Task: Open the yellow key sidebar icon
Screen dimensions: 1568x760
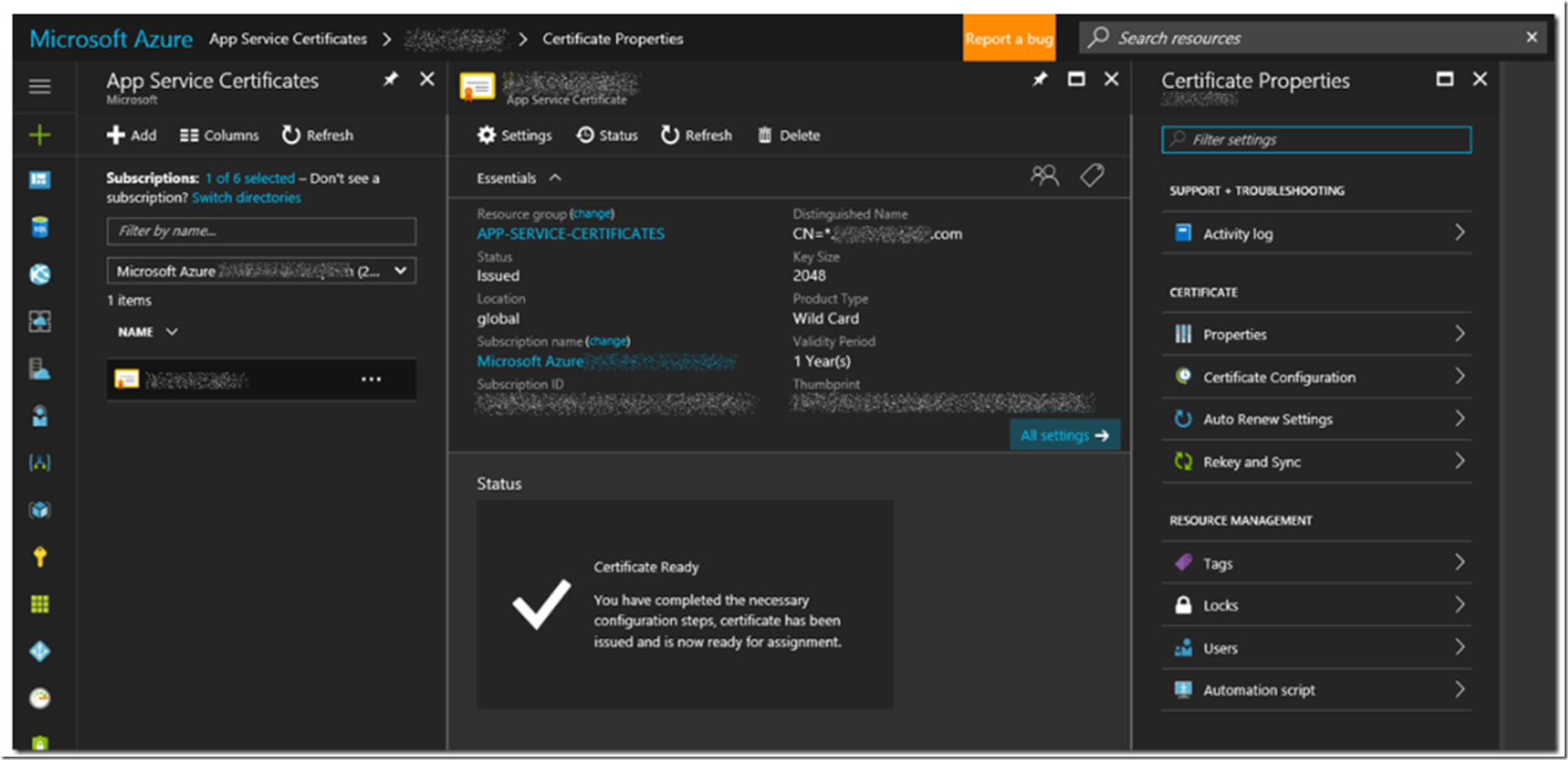Action: tap(39, 557)
